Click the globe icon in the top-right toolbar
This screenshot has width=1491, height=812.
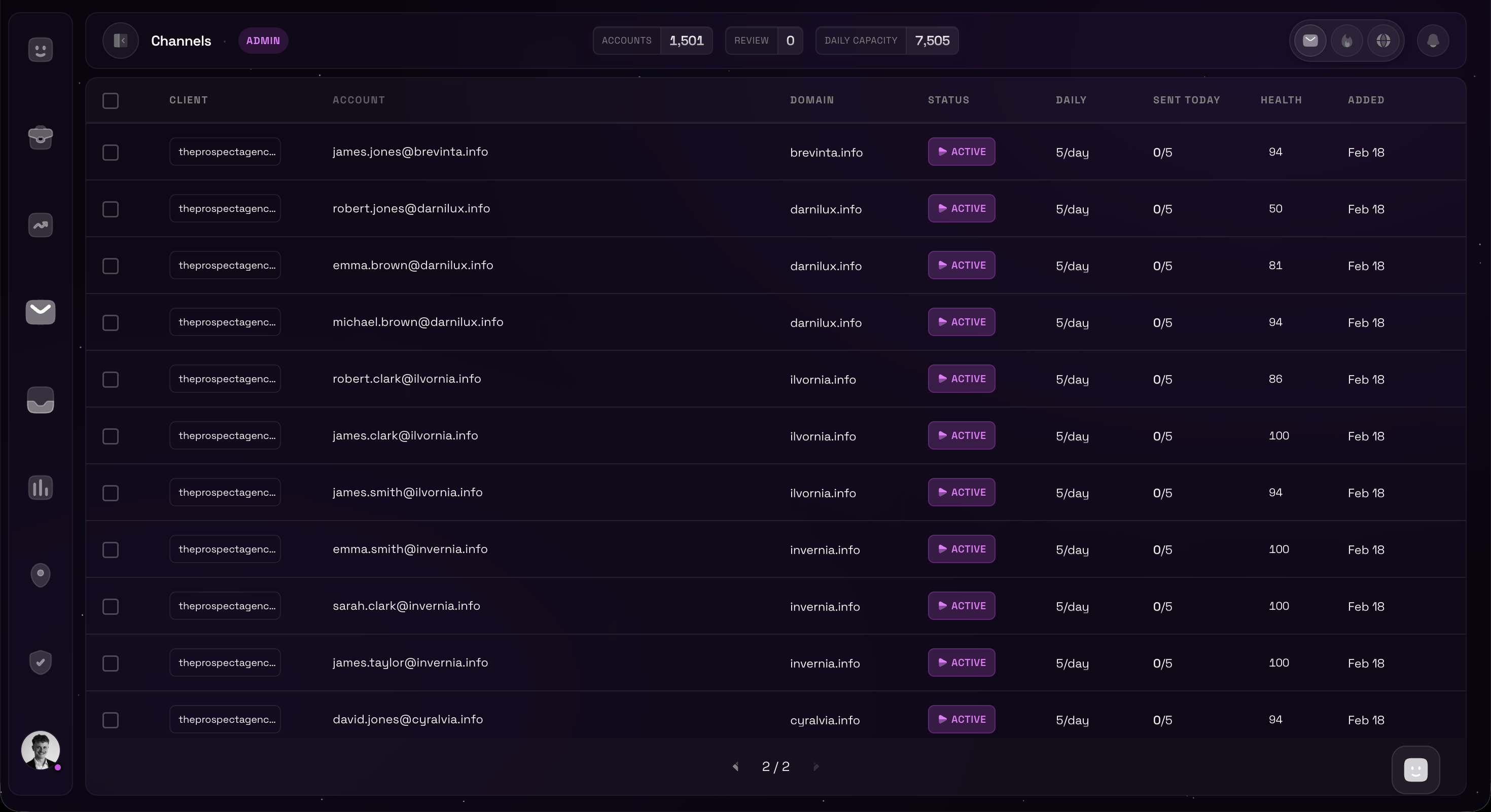tap(1384, 41)
